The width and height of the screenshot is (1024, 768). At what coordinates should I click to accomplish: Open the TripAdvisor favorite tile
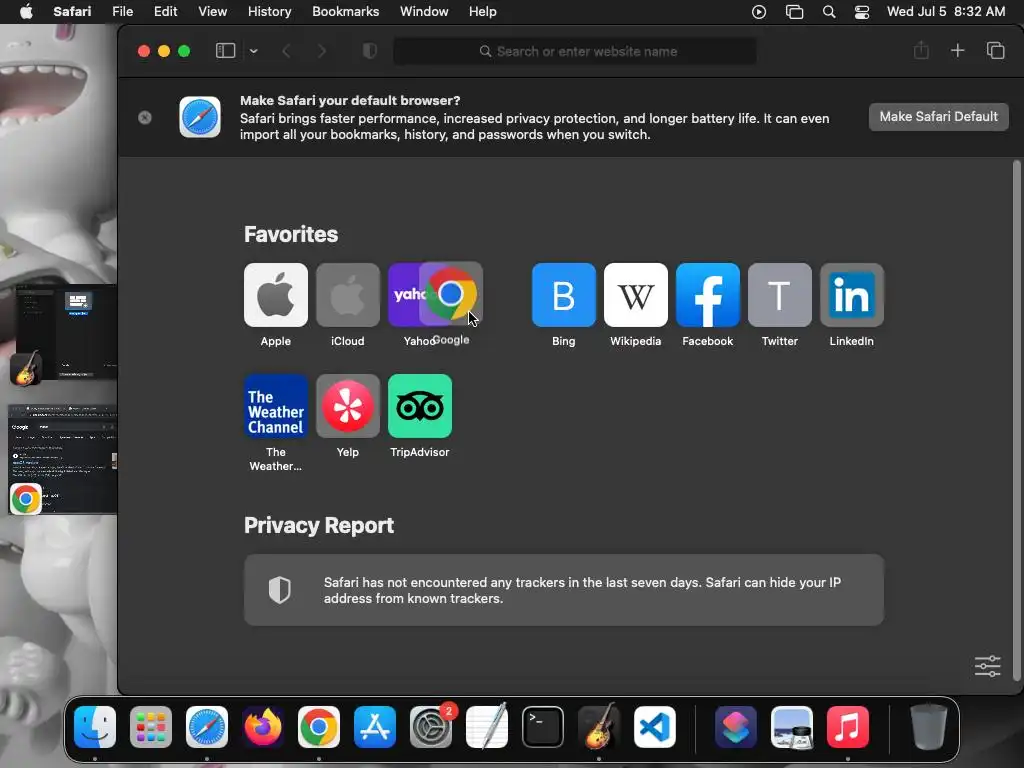(x=419, y=406)
